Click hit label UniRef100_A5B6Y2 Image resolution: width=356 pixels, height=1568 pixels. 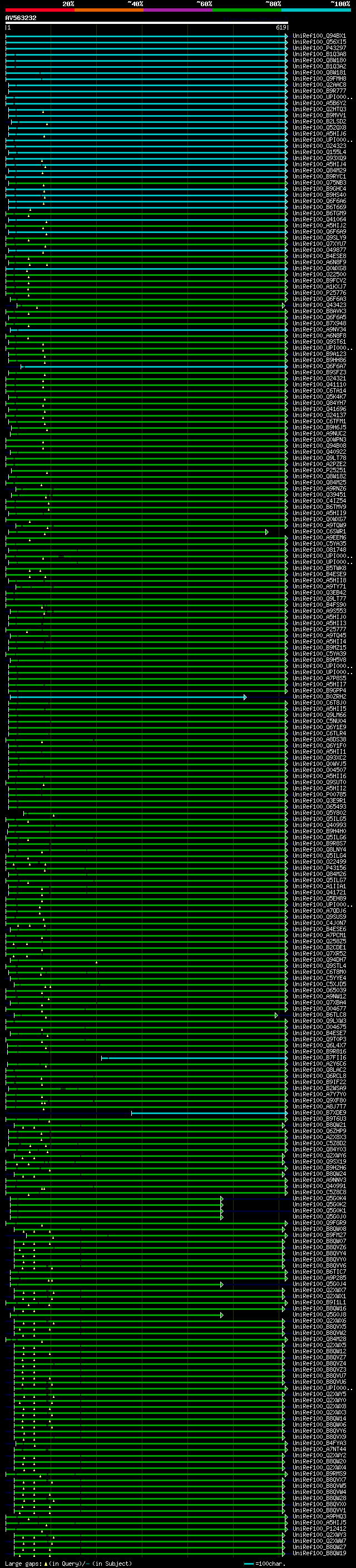pos(319,103)
